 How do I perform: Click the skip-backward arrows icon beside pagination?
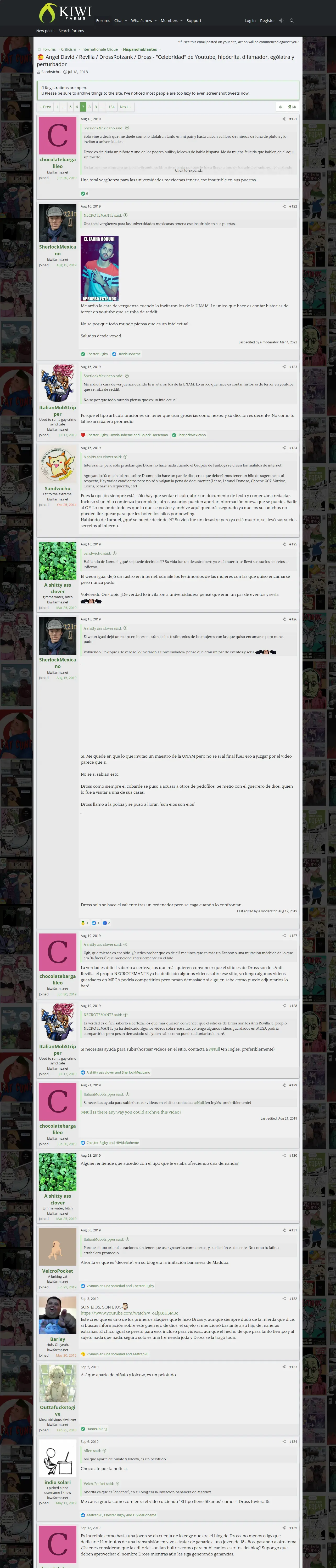click(x=281, y=107)
